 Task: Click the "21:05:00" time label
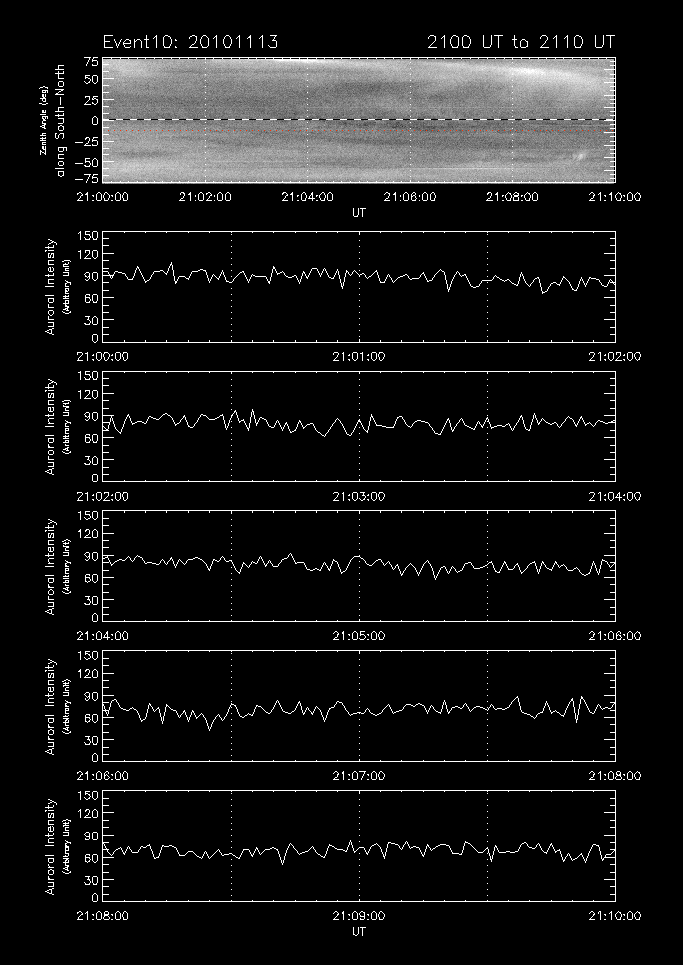pos(359,636)
